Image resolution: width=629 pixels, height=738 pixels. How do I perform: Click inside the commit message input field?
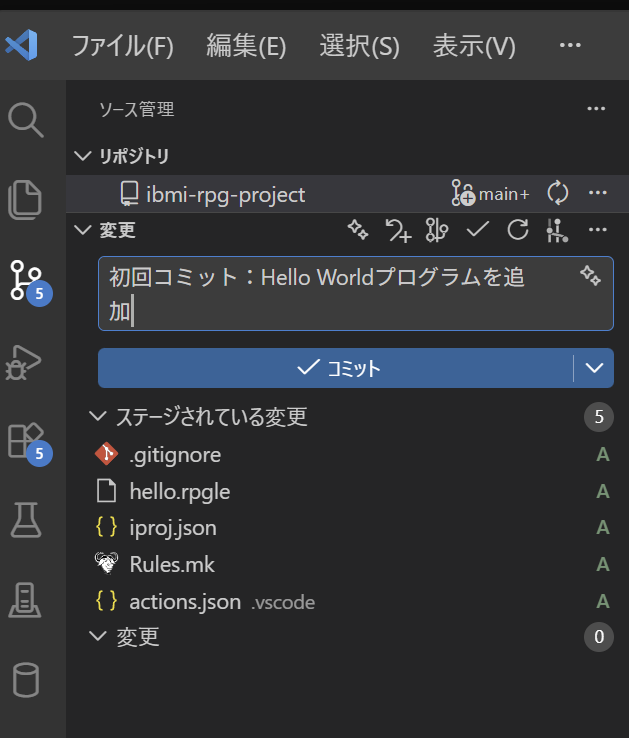(330, 293)
